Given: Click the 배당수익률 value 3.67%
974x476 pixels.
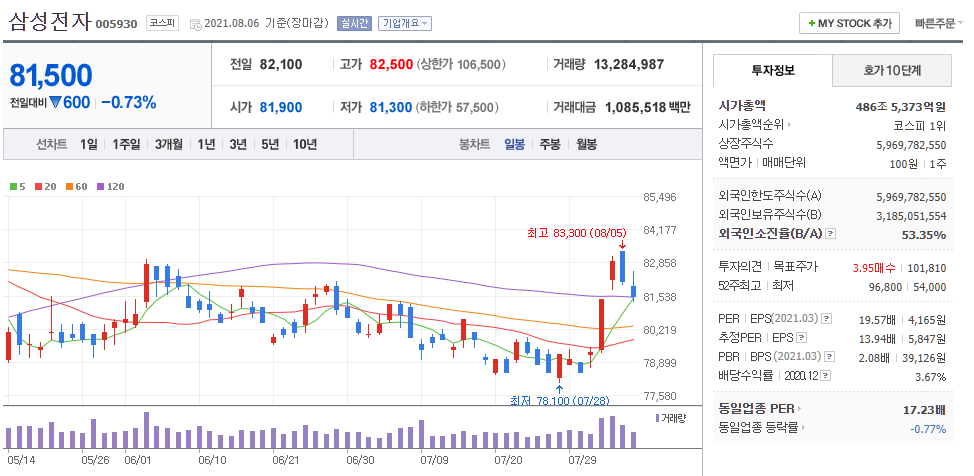Looking at the screenshot, I should click(931, 377).
